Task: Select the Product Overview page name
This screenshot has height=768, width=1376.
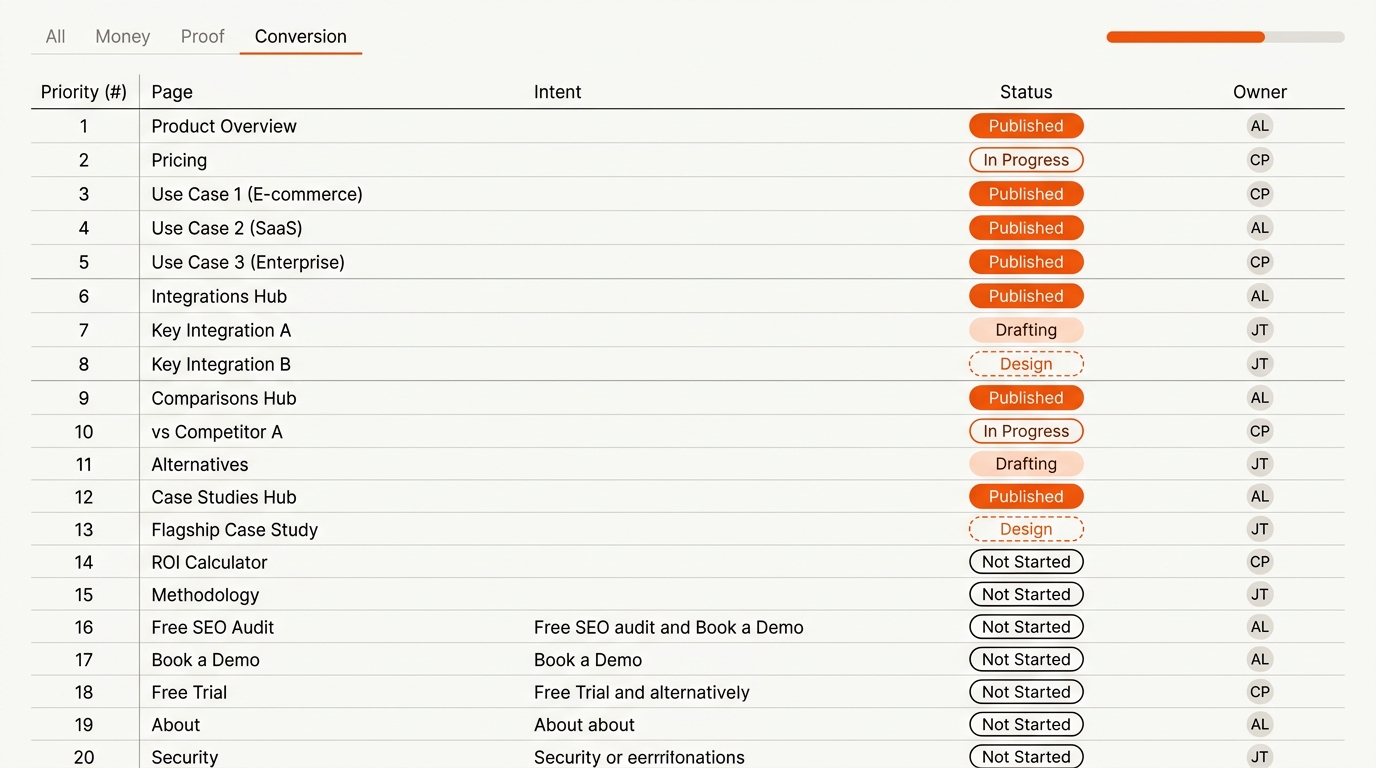Action: point(224,126)
